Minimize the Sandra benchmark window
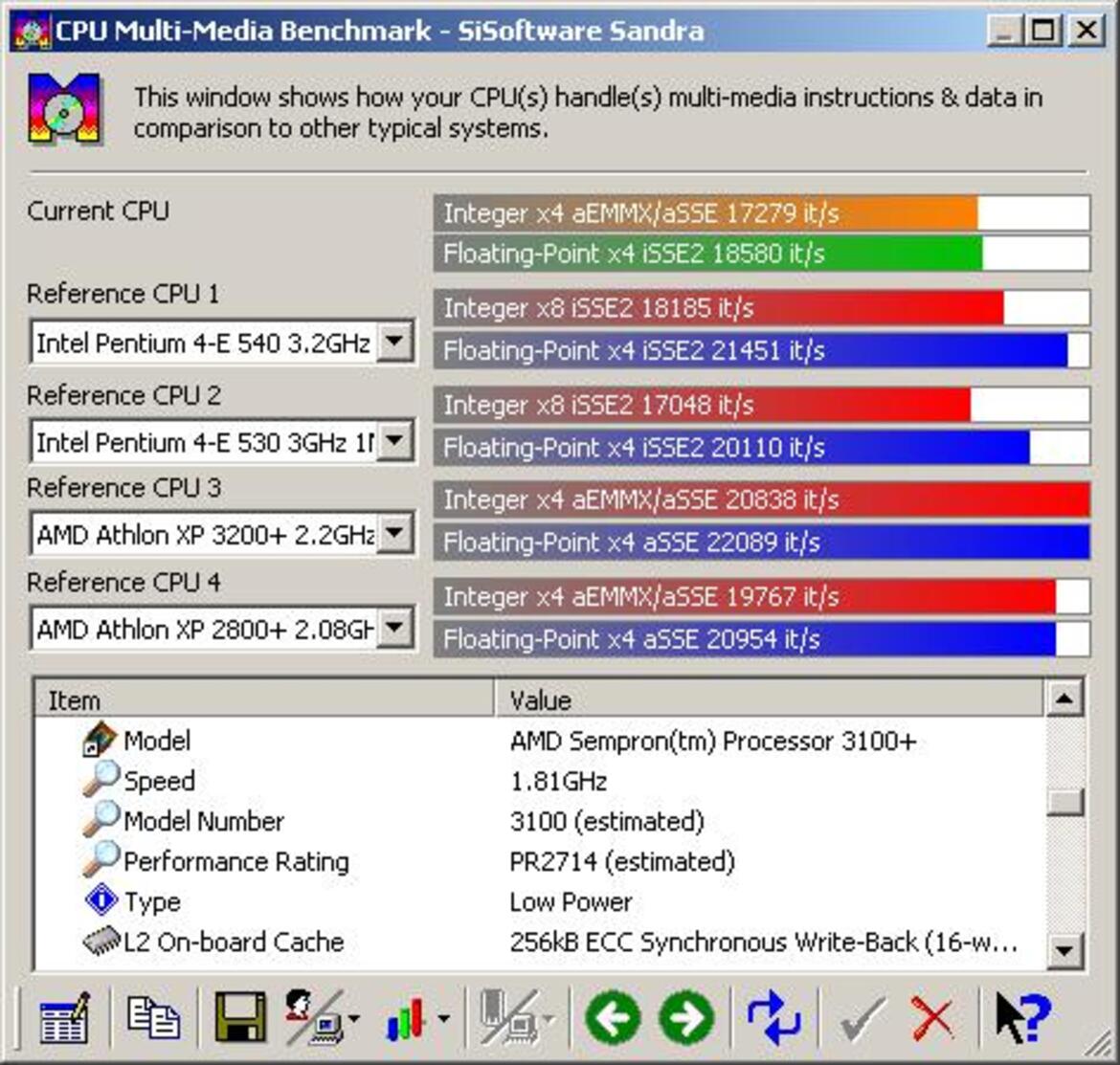Viewport: 1120px width, 1065px height. pos(1006,31)
